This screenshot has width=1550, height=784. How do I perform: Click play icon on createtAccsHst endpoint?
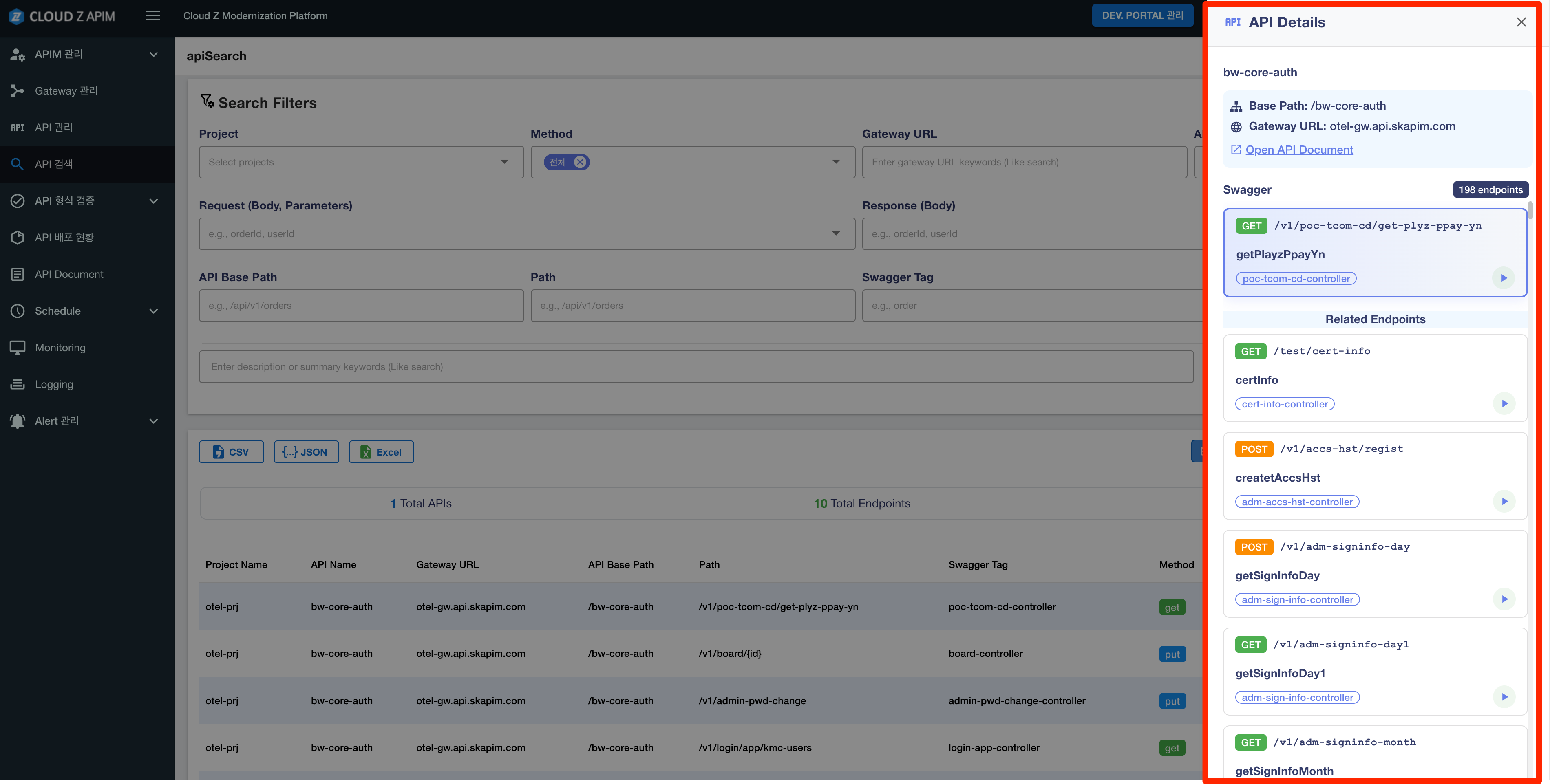point(1504,502)
